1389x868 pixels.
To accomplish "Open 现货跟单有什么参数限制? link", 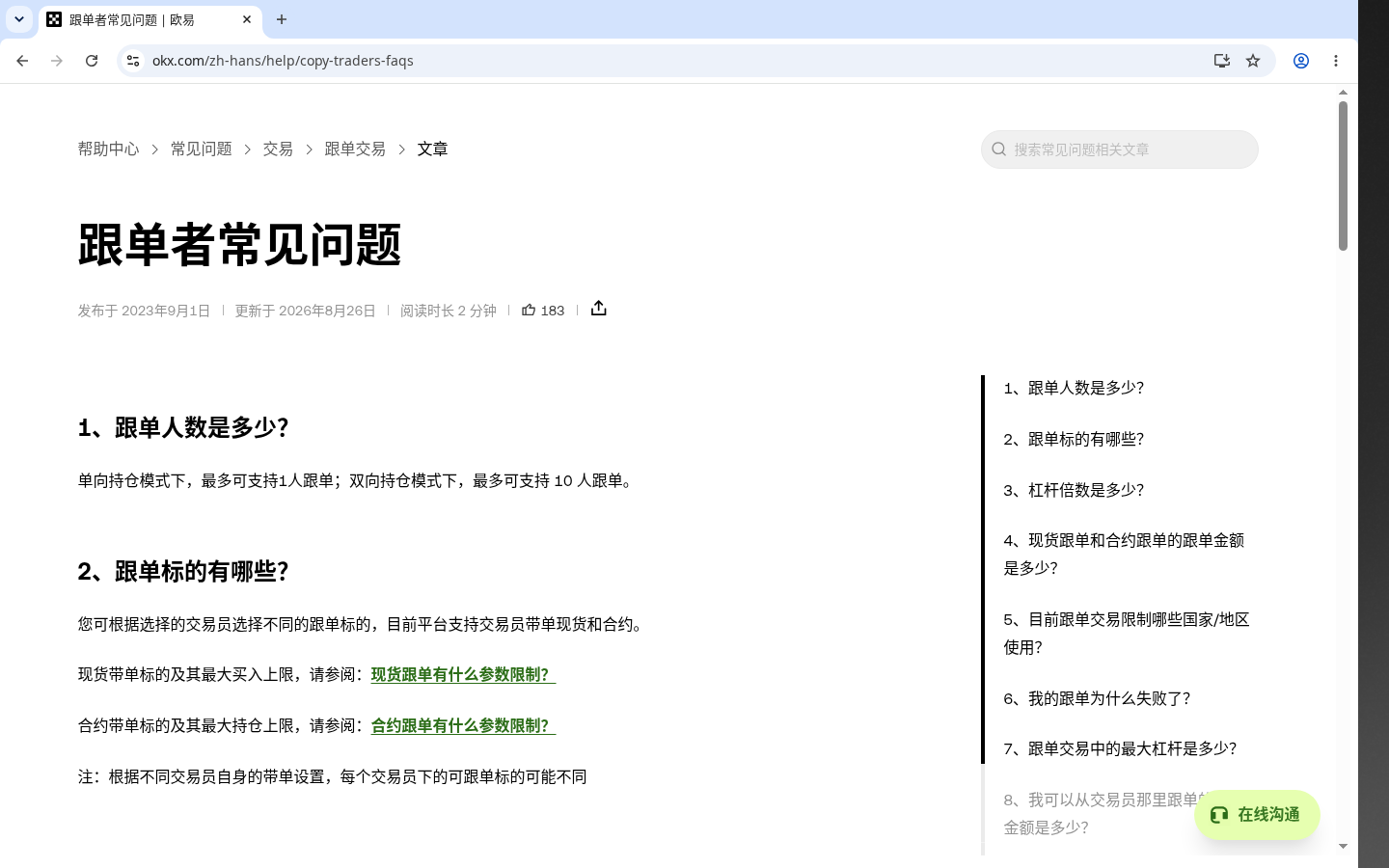I will [463, 675].
